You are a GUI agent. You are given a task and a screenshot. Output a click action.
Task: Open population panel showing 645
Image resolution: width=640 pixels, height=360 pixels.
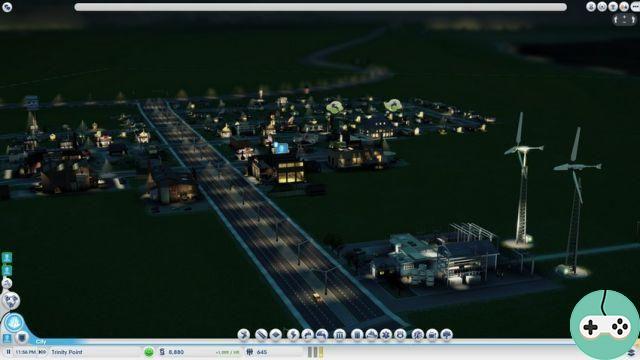coord(257,352)
